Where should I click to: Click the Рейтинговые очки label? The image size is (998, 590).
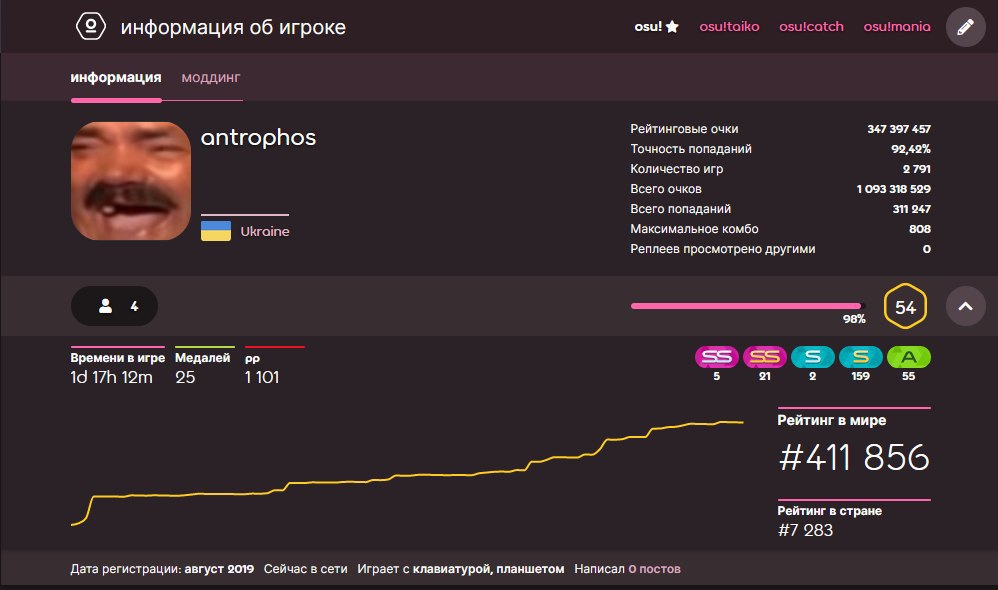(x=684, y=129)
